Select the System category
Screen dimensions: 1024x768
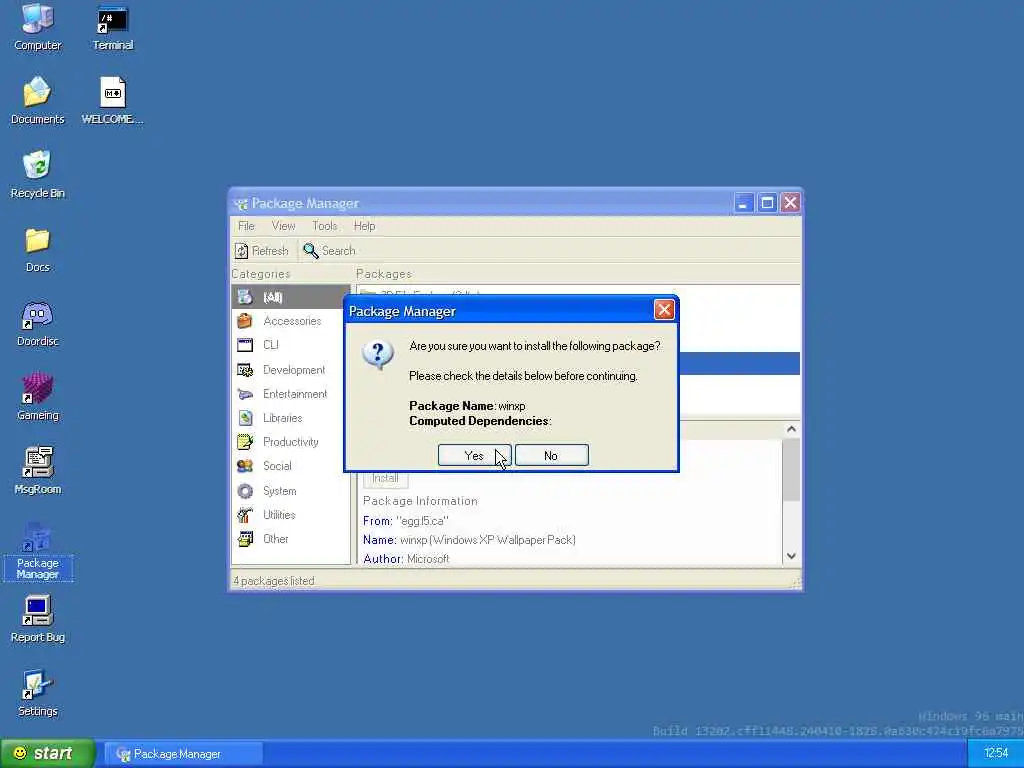pos(291,490)
